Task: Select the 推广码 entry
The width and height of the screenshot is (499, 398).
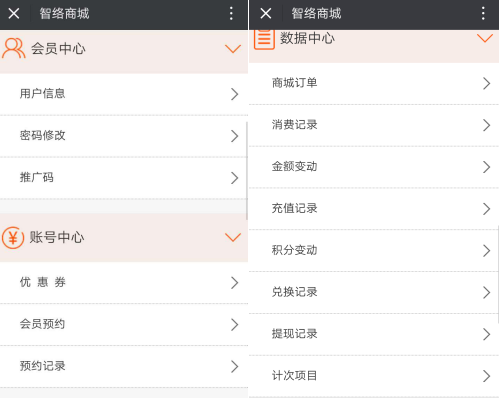Action: coord(124,178)
